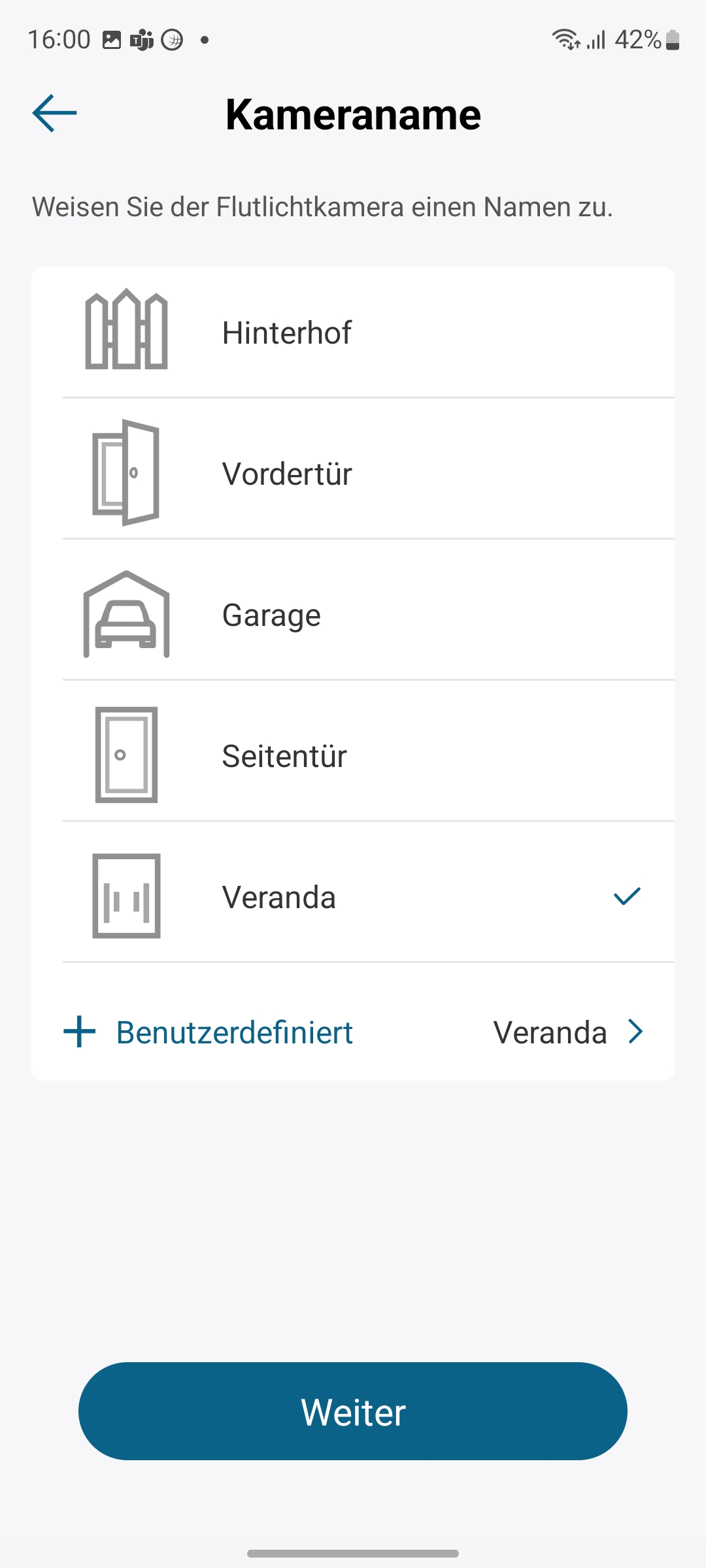Tap the Garage car icon
The height and width of the screenshot is (1568, 706).
[126, 614]
